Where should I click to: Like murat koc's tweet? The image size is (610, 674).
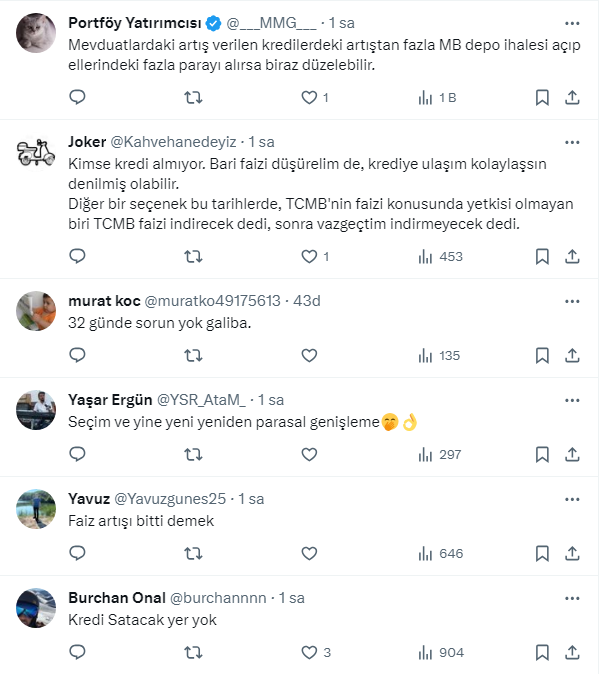point(309,355)
